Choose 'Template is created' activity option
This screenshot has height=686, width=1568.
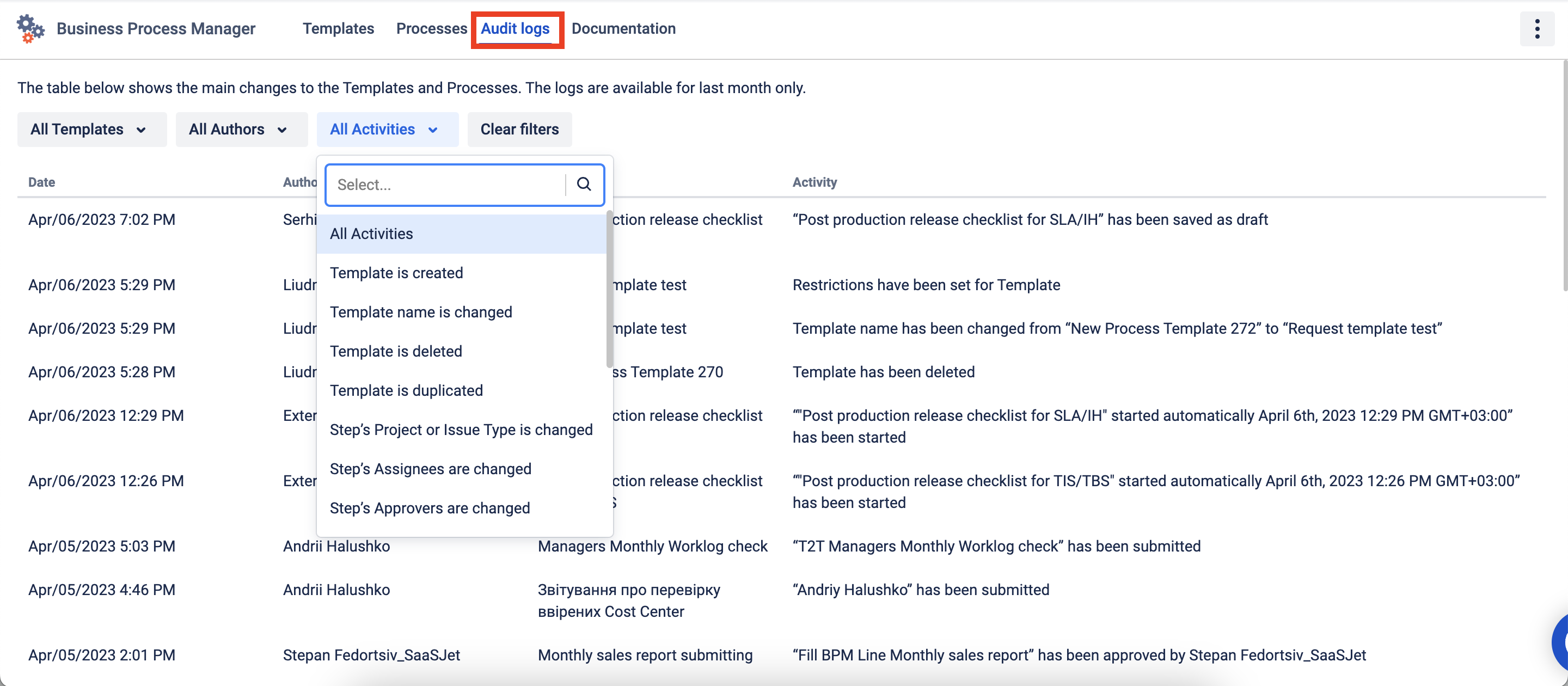(396, 273)
